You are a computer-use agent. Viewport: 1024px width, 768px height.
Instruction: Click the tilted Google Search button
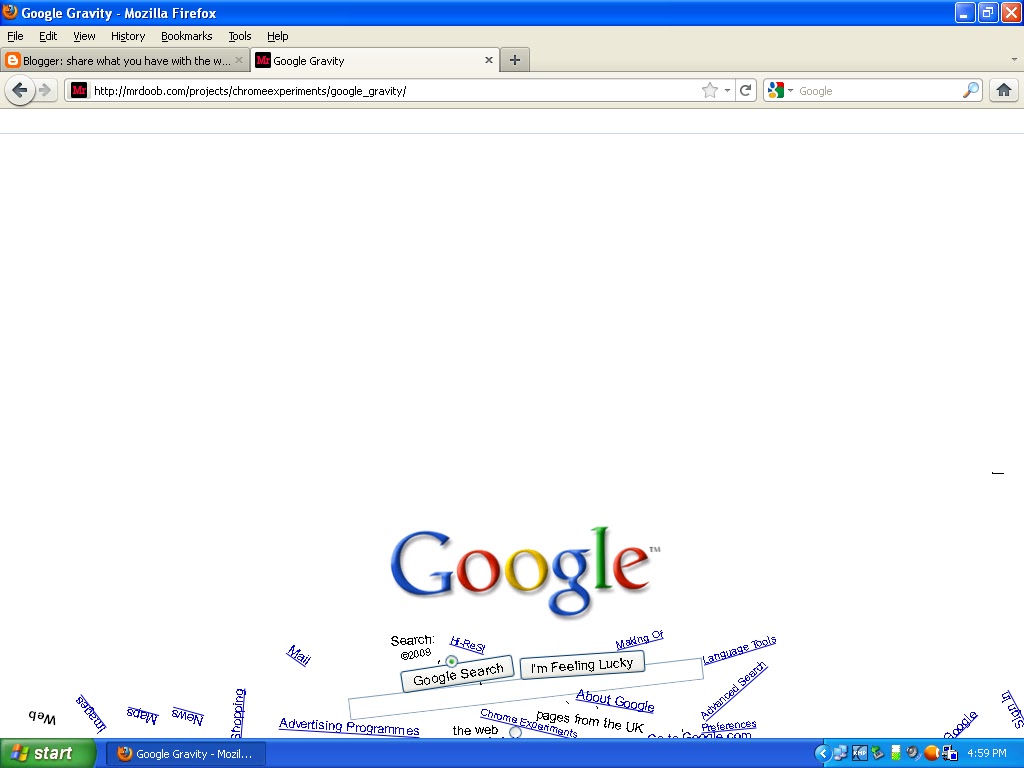[457, 673]
